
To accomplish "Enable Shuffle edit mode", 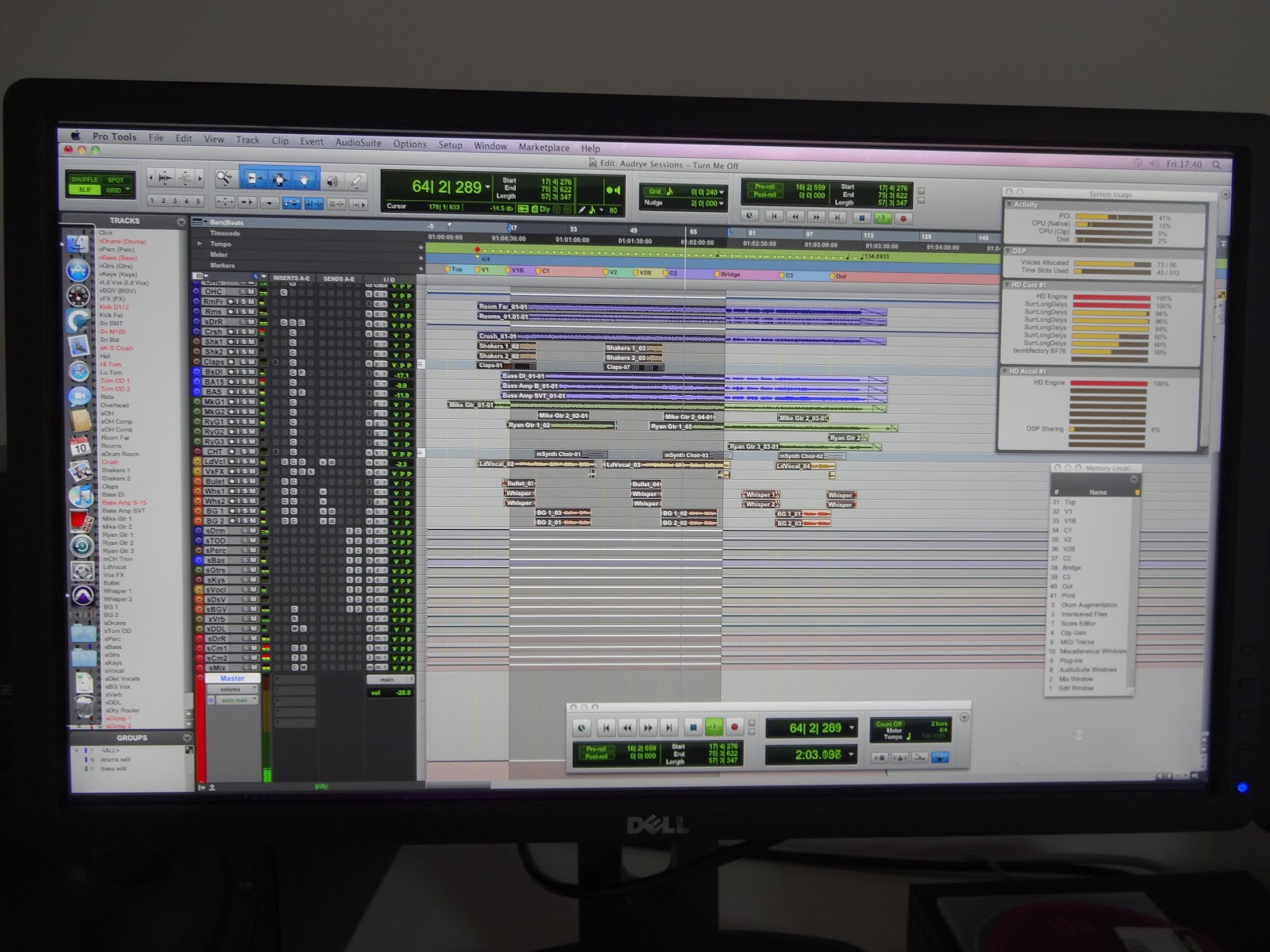I will 84,179.
